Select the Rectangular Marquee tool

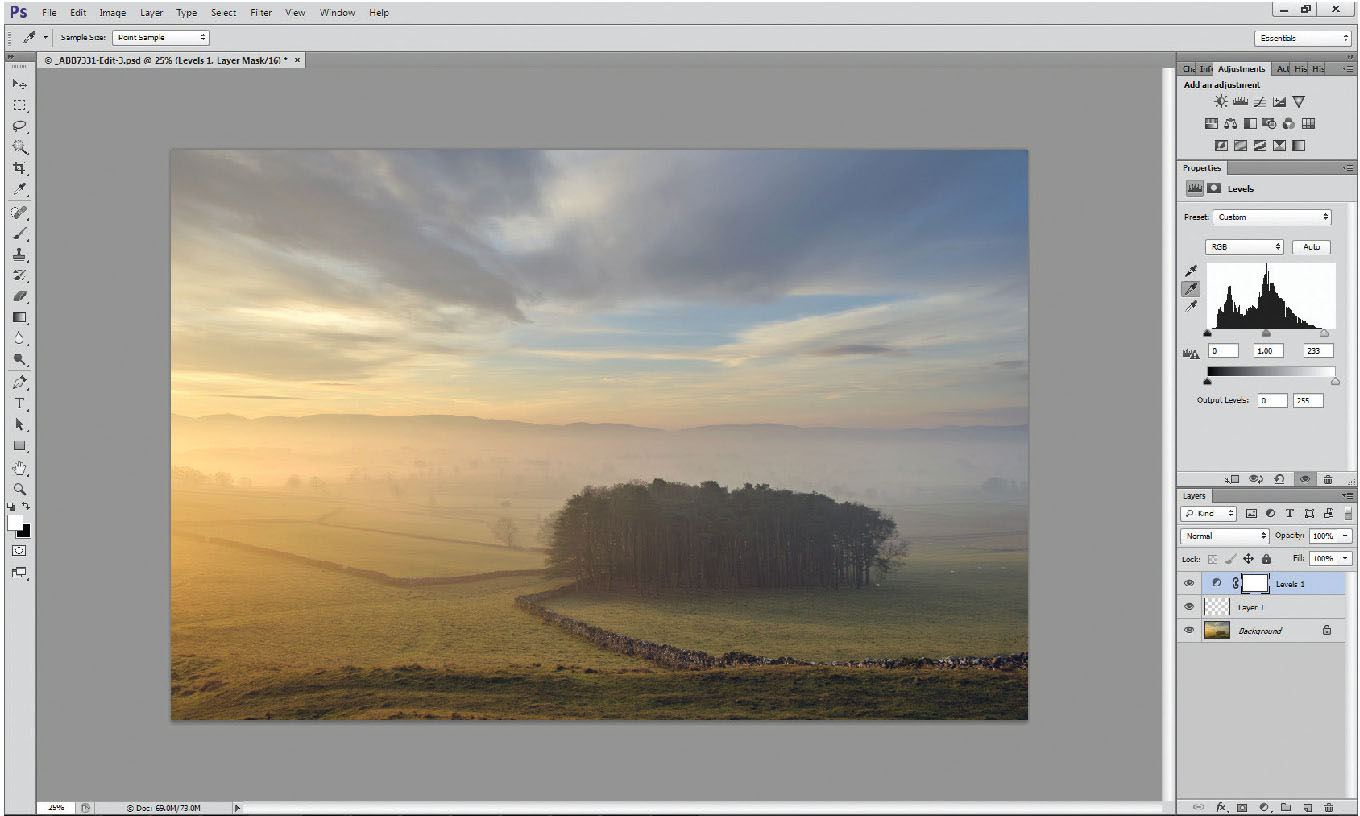point(19,105)
